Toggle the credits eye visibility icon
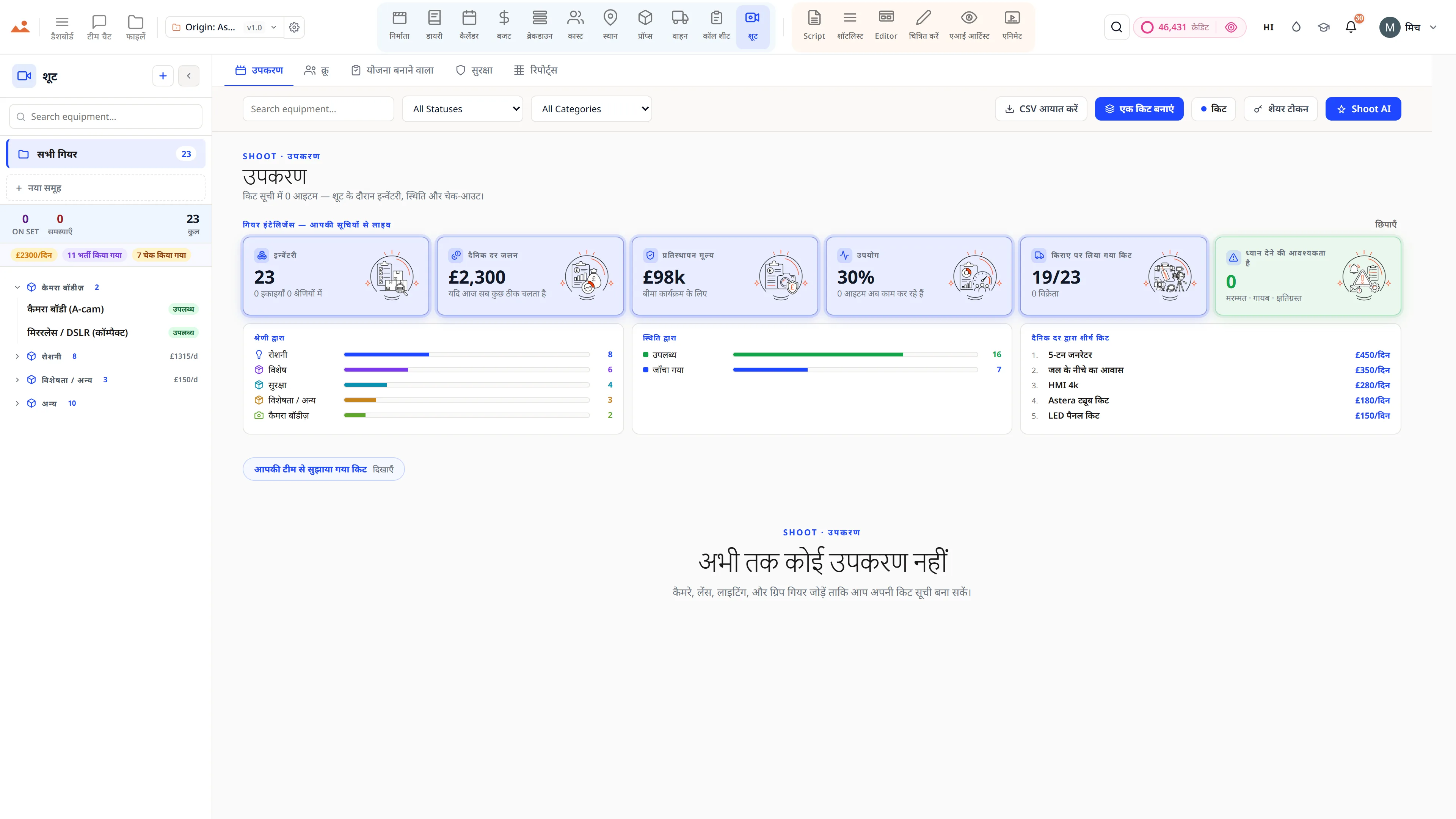Image resolution: width=1456 pixels, height=819 pixels. (1231, 27)
